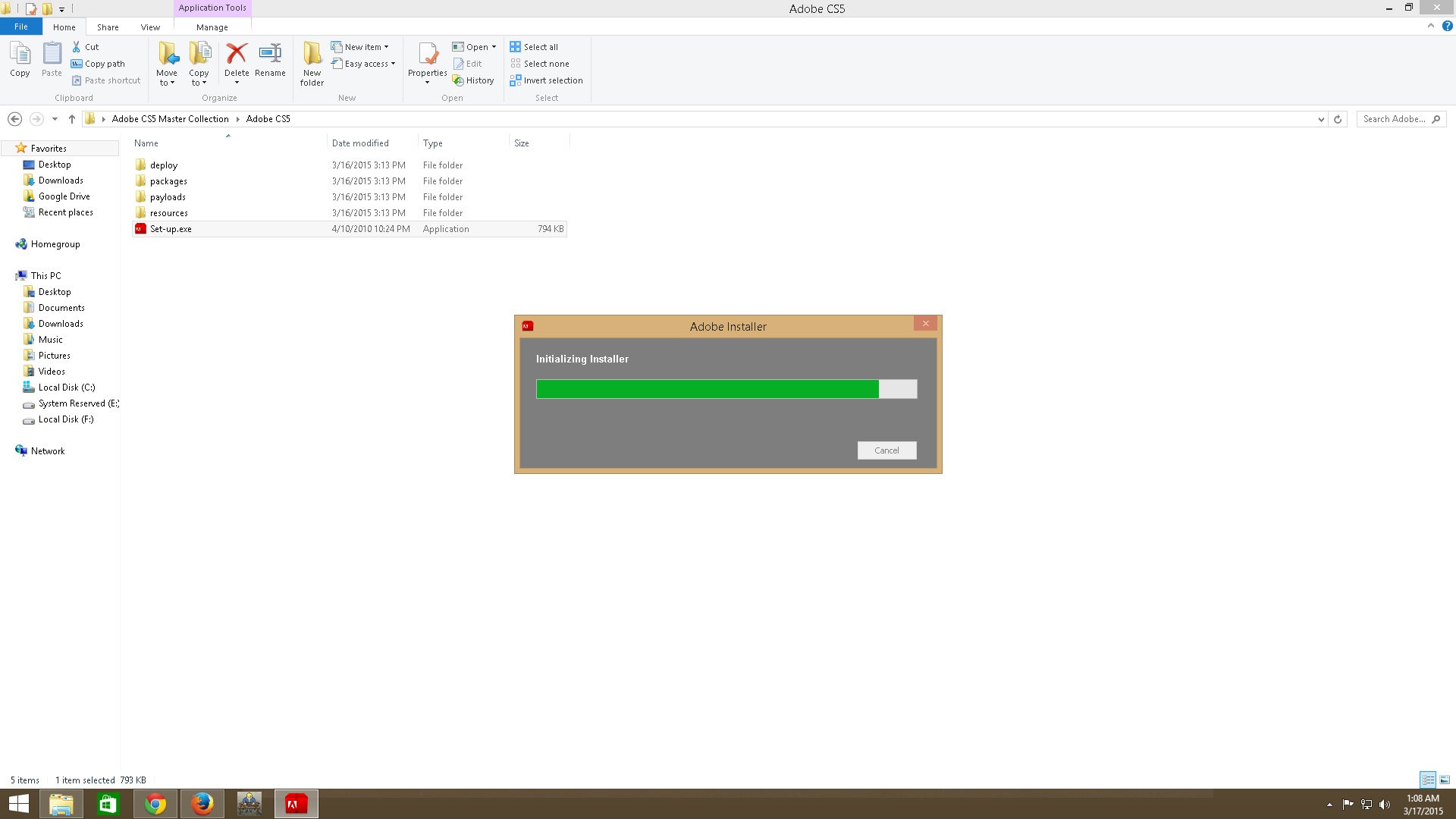Open the Help question mark icon
Image resolution: width=1456 pixels, height=819 pixels.
tap(1447, 26)
